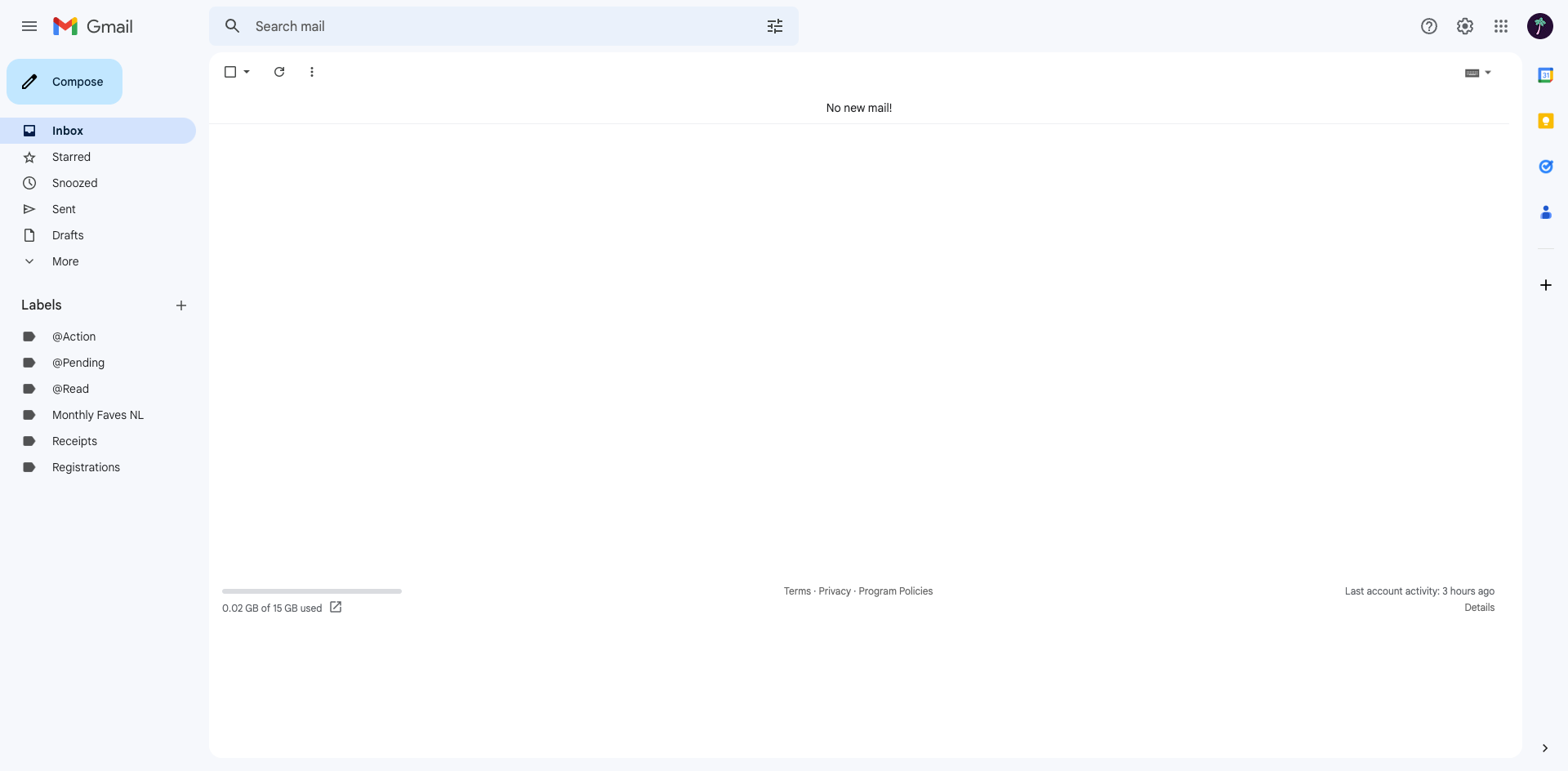This screenshot has height=771, width=1568.
Task: Click 0.02 GB of 15 GB used
Action: tap(272, 608)
